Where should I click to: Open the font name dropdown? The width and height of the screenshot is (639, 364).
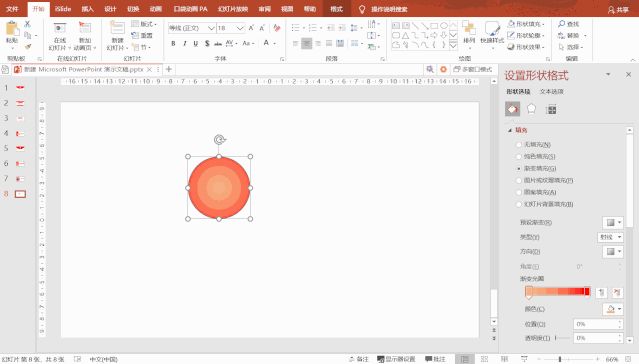point(211,28)
